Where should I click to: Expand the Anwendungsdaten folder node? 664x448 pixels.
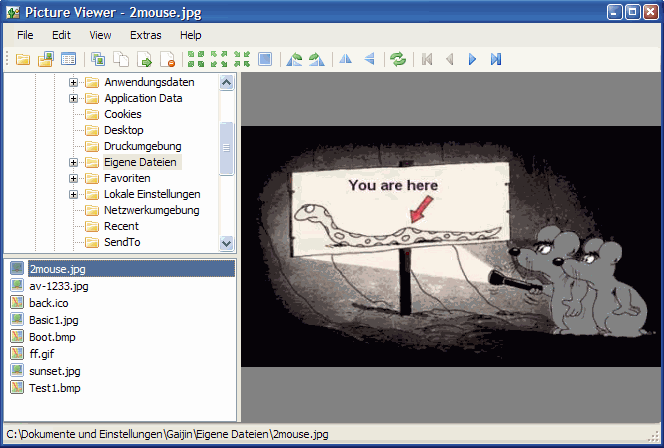73,82
